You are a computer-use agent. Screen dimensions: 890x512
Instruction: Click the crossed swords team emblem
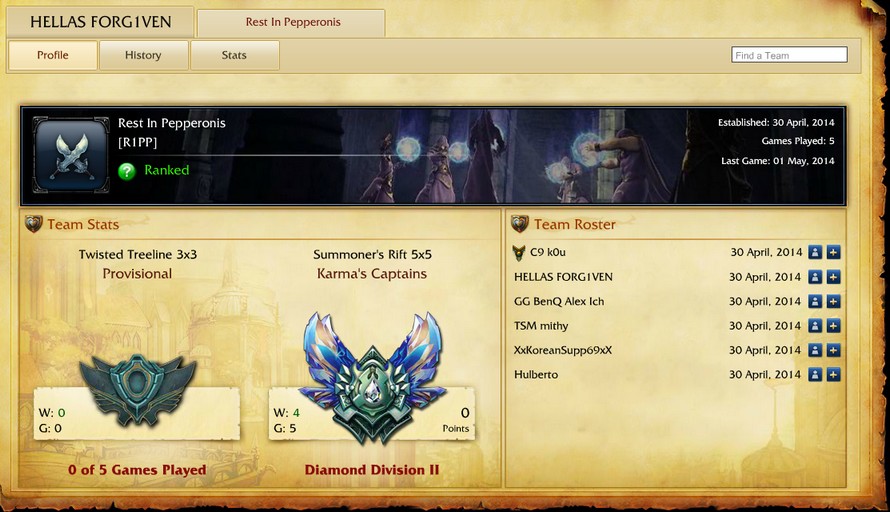tap(71, 156)
